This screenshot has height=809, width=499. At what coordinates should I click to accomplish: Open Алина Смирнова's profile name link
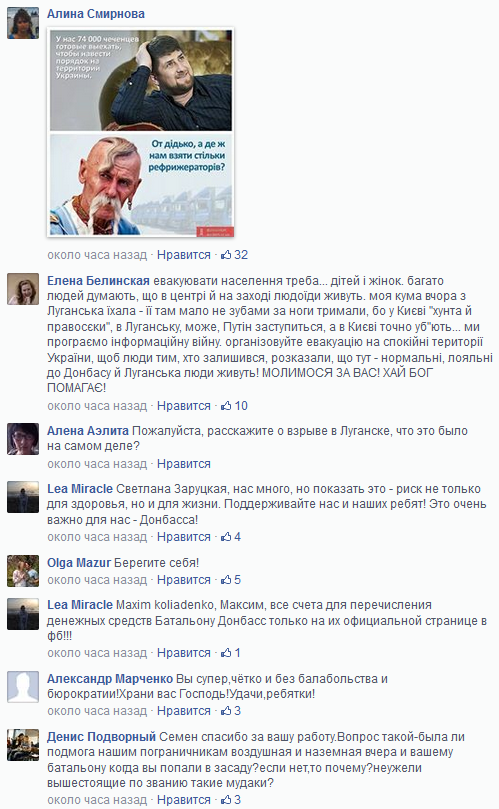click(96, 14)
